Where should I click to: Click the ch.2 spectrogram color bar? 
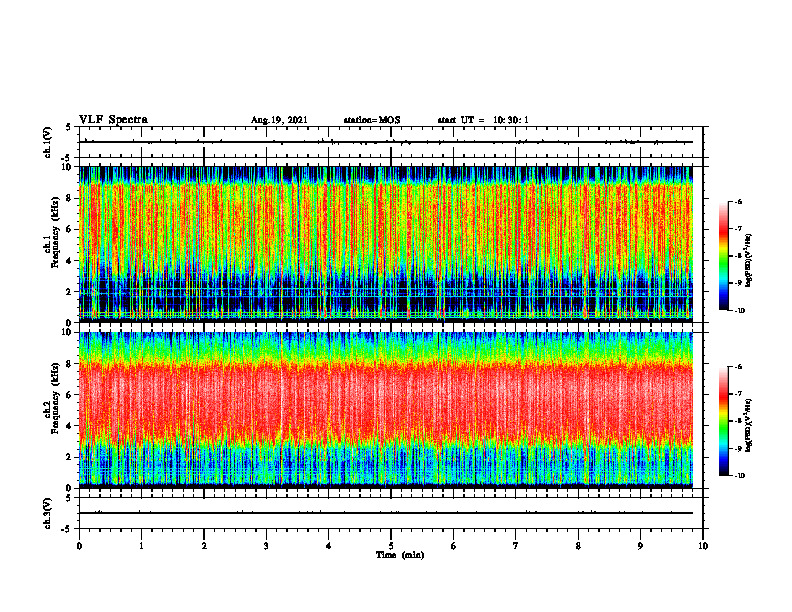pyautogui.click(x=723, y=421)
